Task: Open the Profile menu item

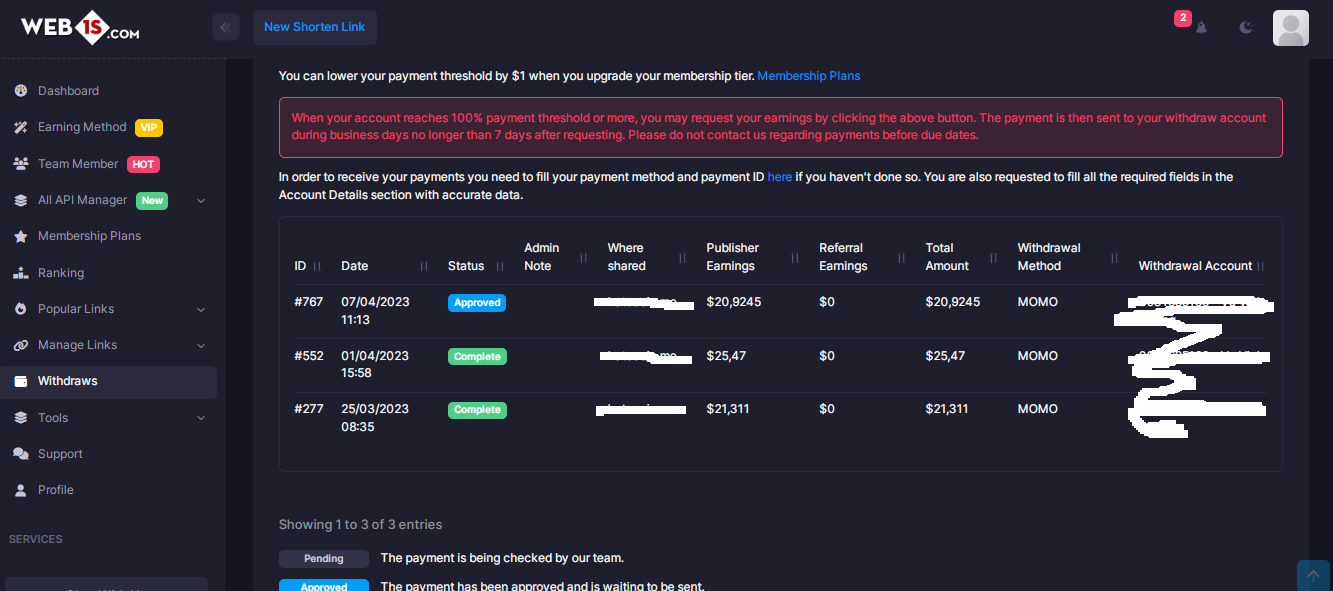Action: (x=56, y=490)
